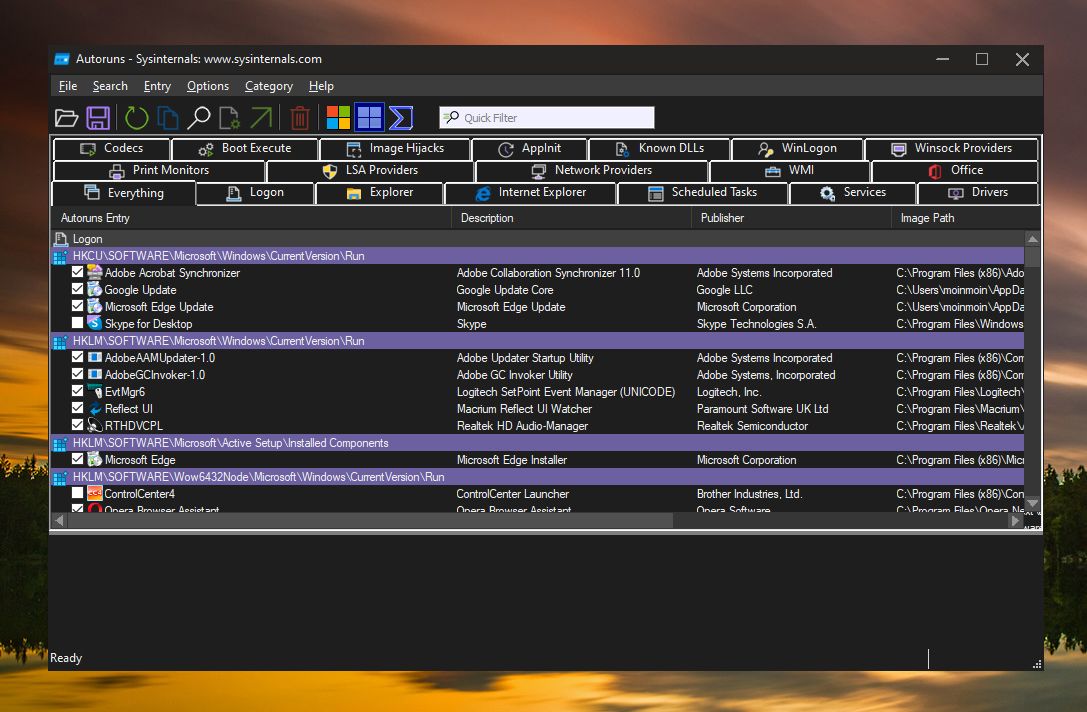Screen dimensions: 1087x712
Task: Sort by the Publisher column header
Action: point(791,218)
